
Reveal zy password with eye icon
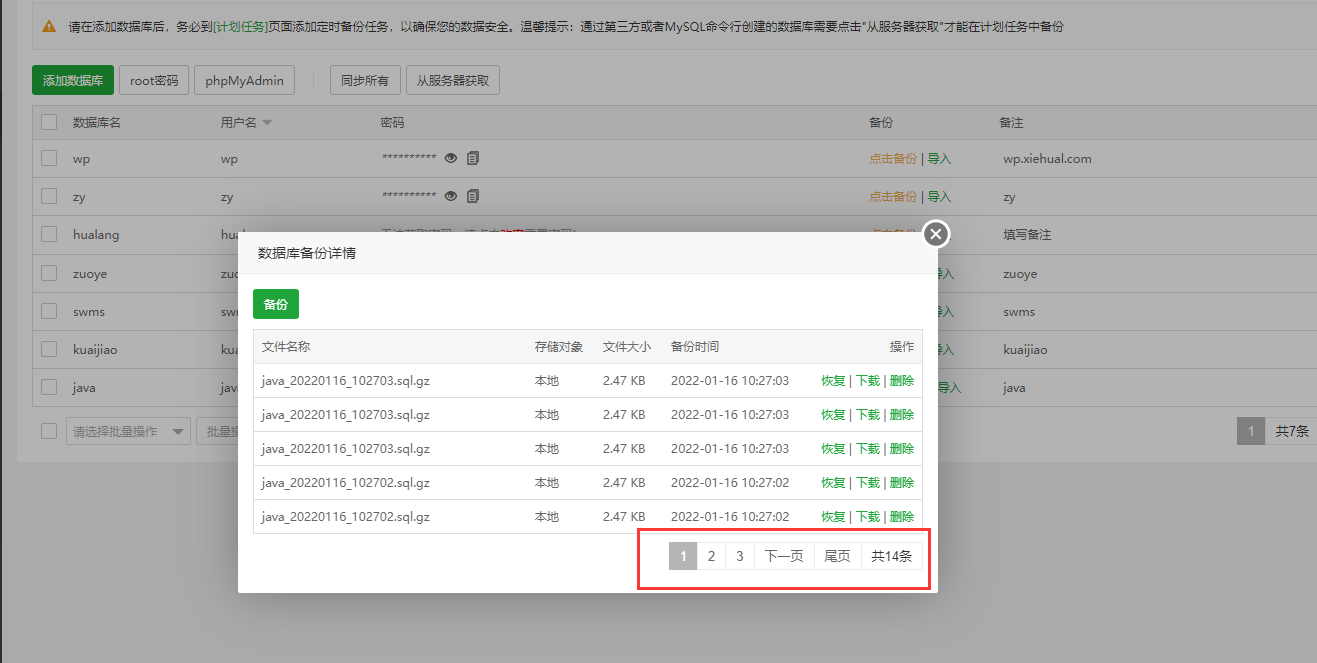pos(451,196)
